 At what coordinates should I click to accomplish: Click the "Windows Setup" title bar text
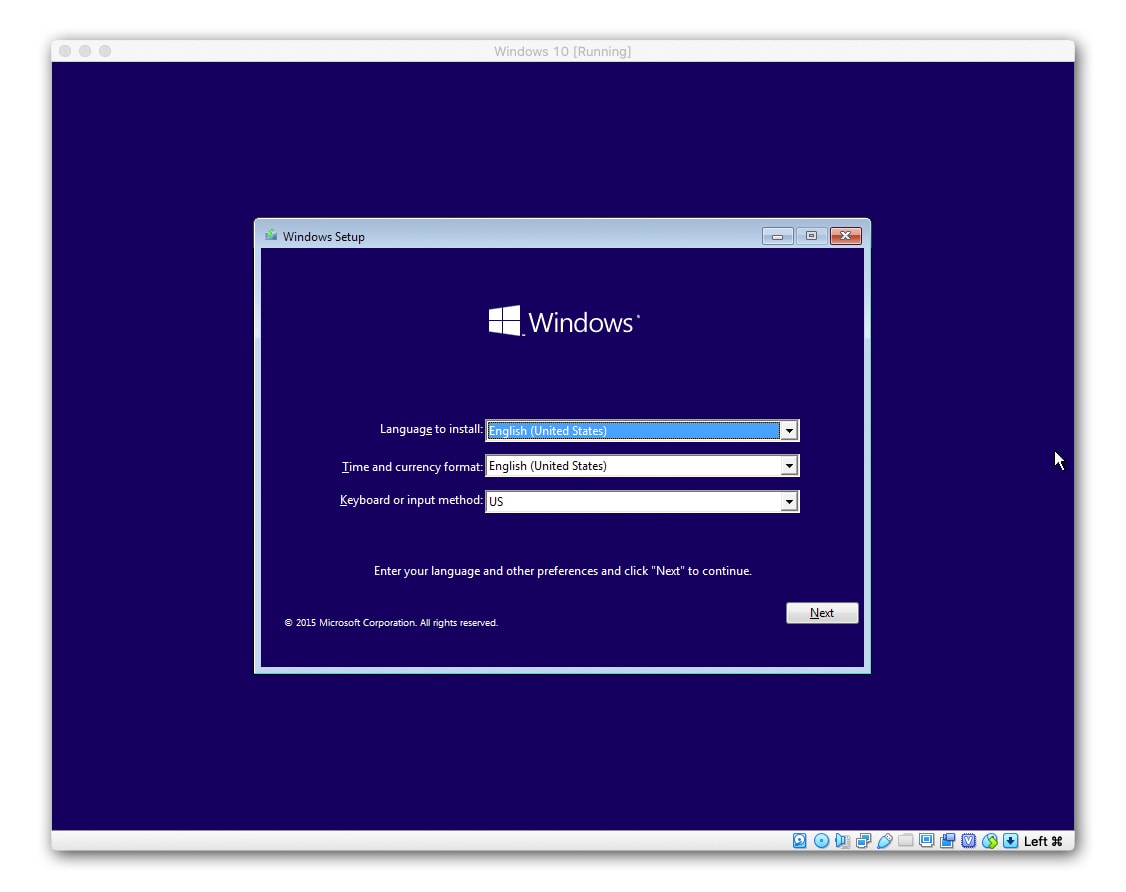coord(324,236)
